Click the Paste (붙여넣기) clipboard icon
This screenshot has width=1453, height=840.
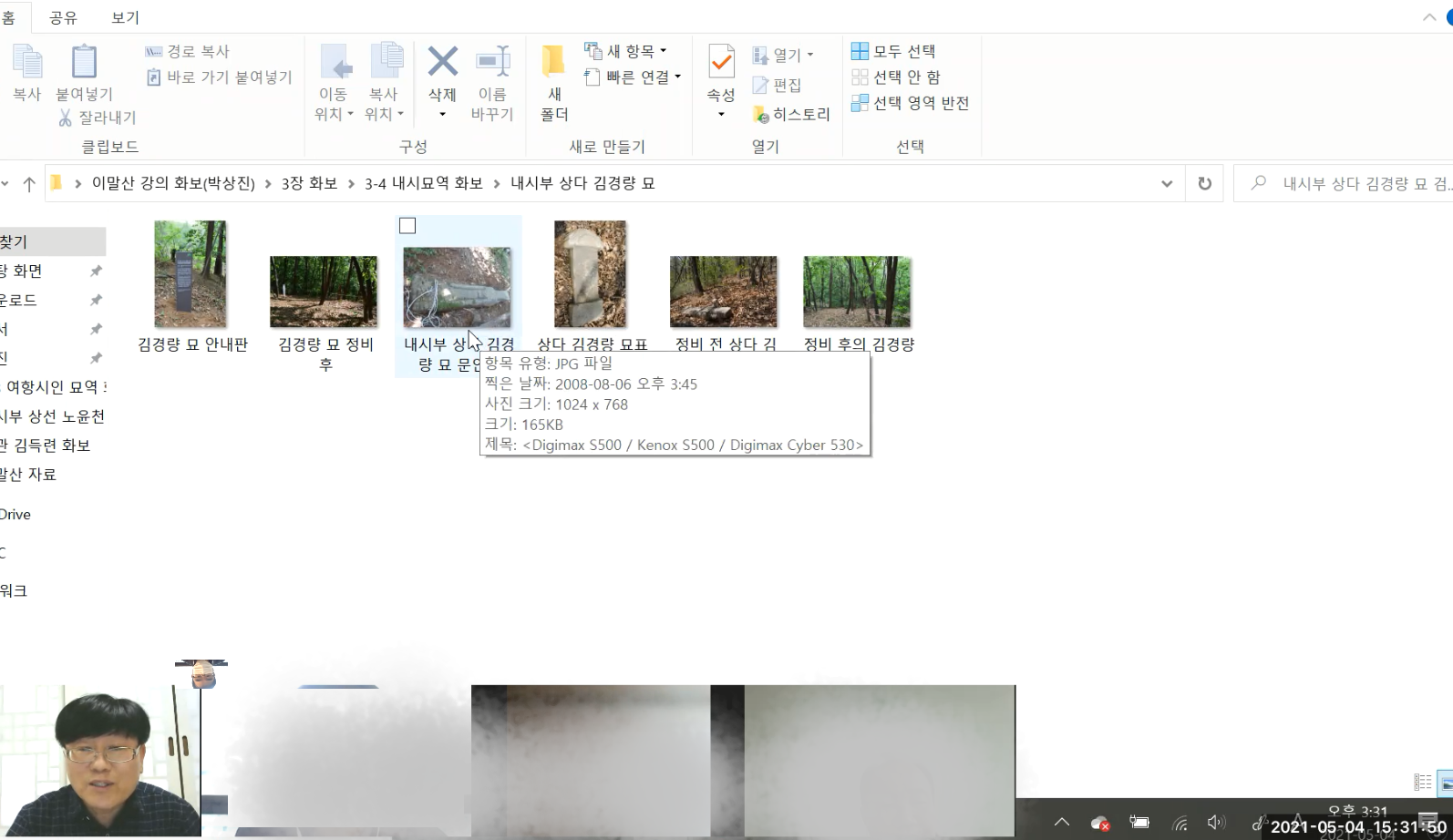click(x=84, y=62)
